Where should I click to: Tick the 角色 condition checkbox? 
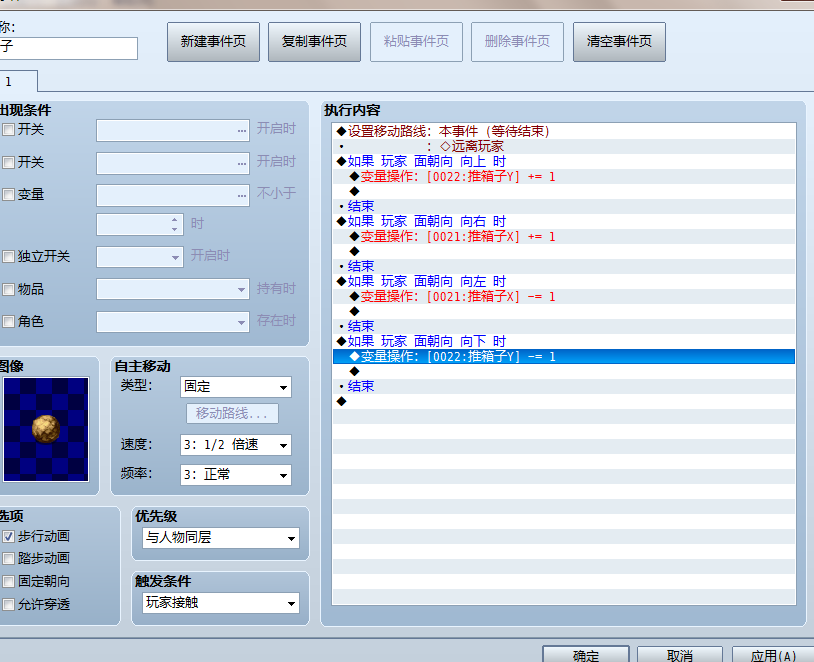pyautogui.click(x=8, y=321)
